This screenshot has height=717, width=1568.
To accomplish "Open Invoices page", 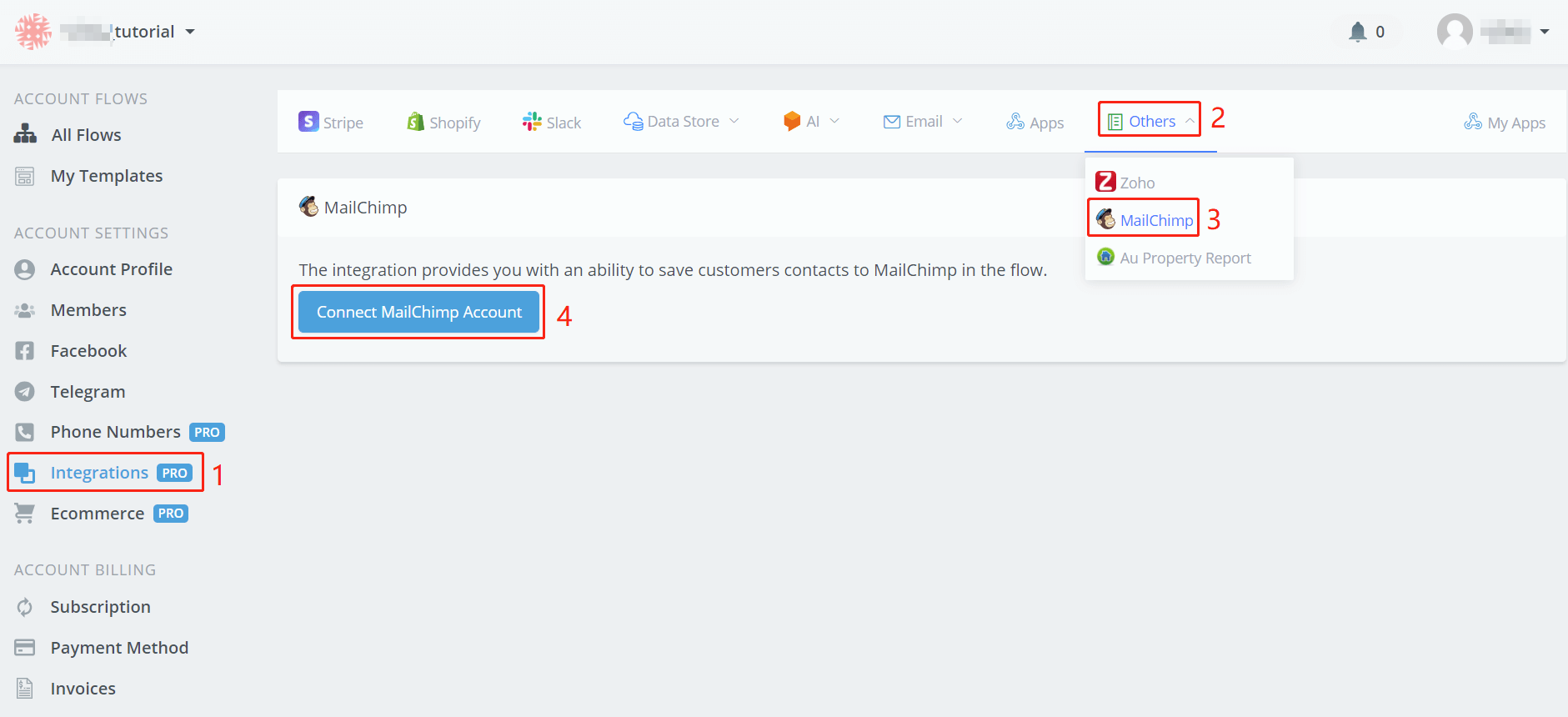I will 83,689.
